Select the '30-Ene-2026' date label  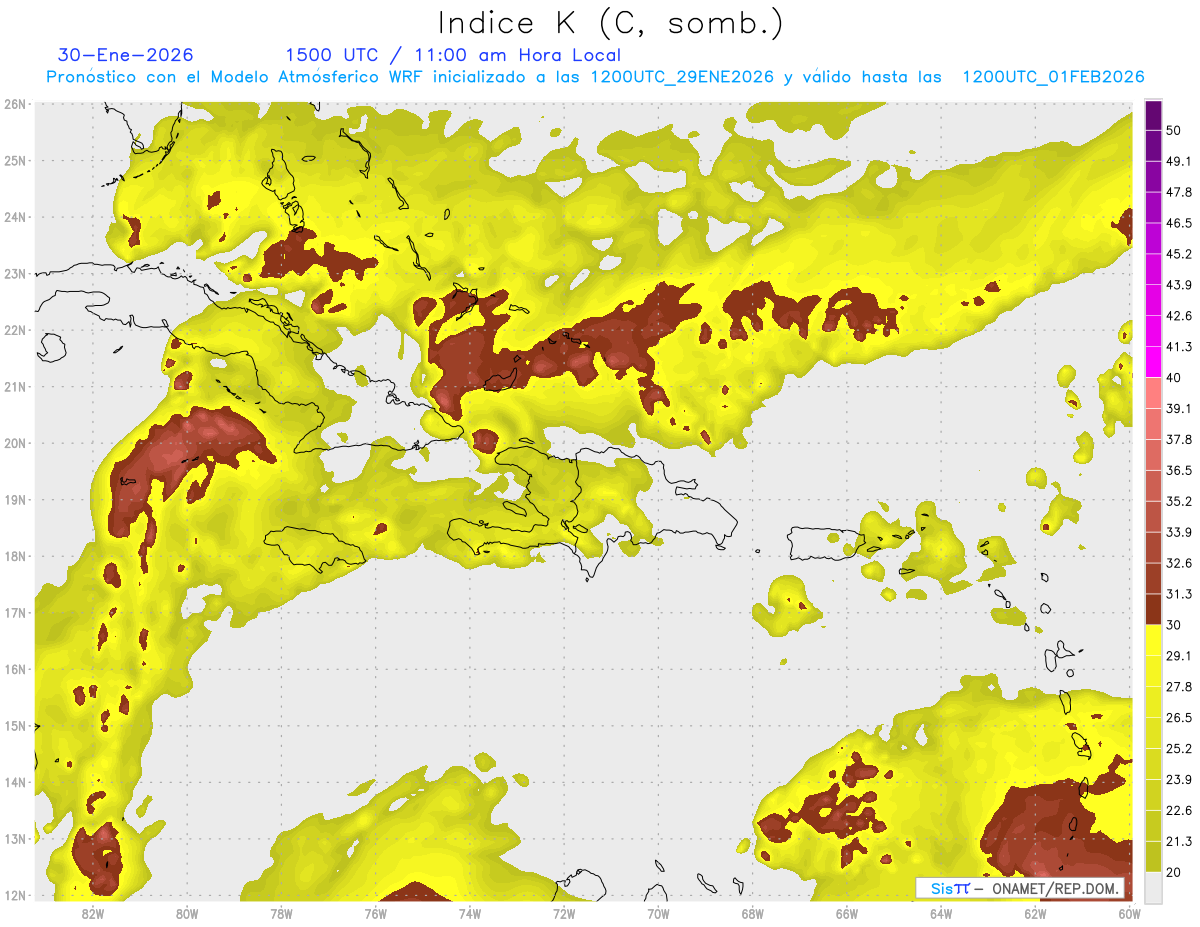pyautogui.click(x=126, y=55)
